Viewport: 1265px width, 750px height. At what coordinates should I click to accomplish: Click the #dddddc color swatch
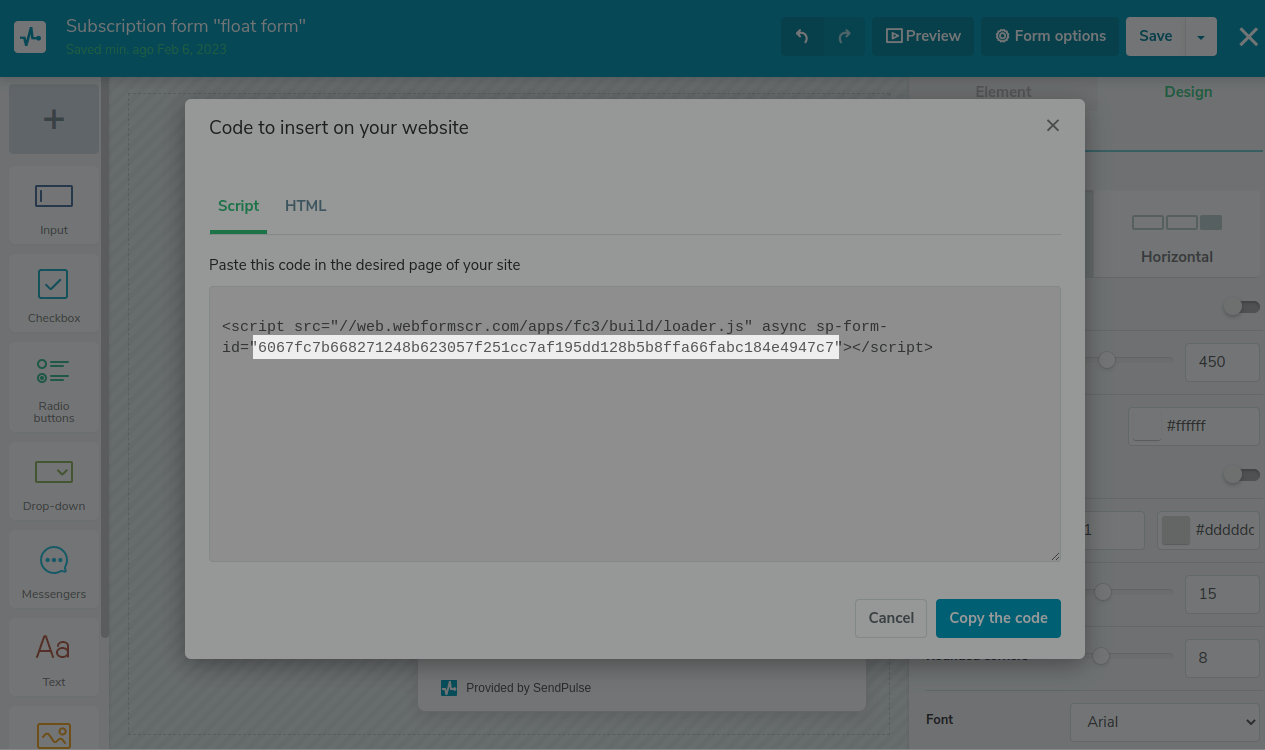[1176, 531]
